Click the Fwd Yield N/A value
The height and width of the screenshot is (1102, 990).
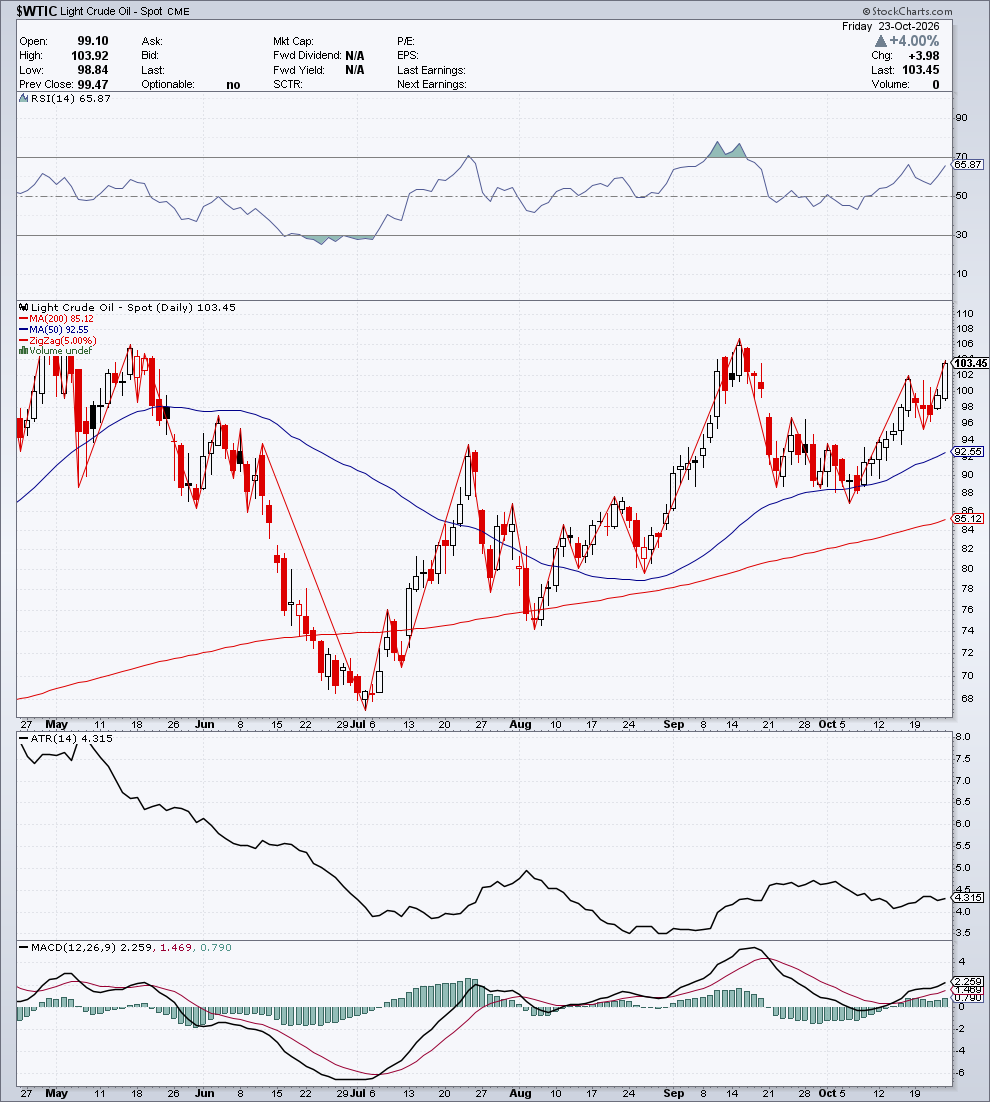click(x=355, y=70)
